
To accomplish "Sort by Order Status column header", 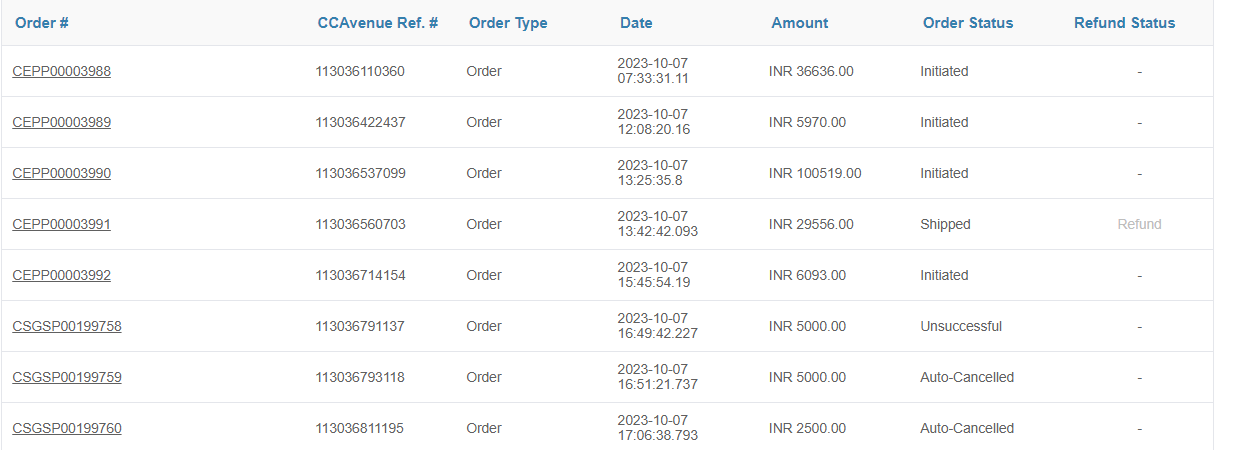I will point(968,23).
